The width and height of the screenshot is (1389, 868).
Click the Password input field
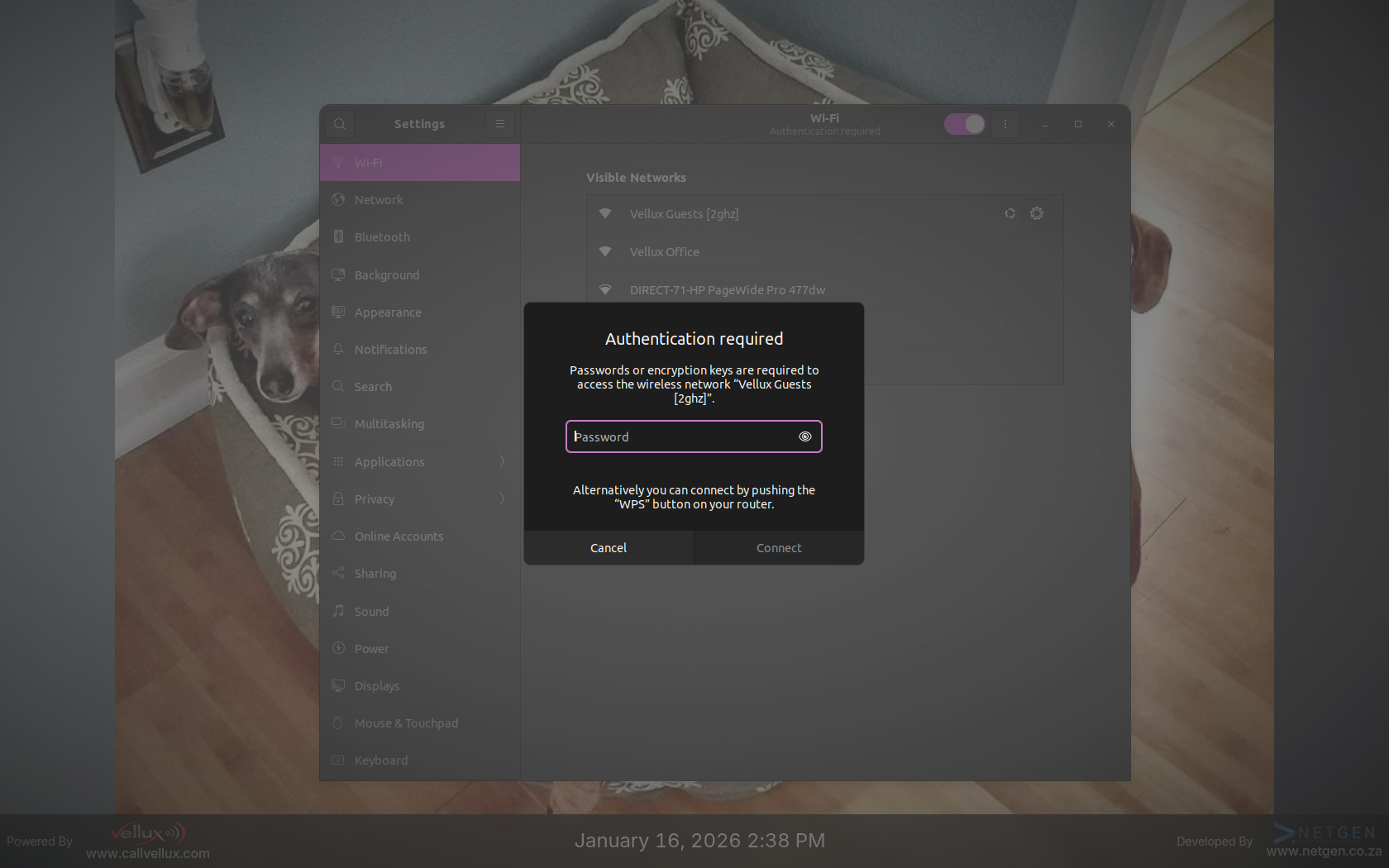pos(680,436)
